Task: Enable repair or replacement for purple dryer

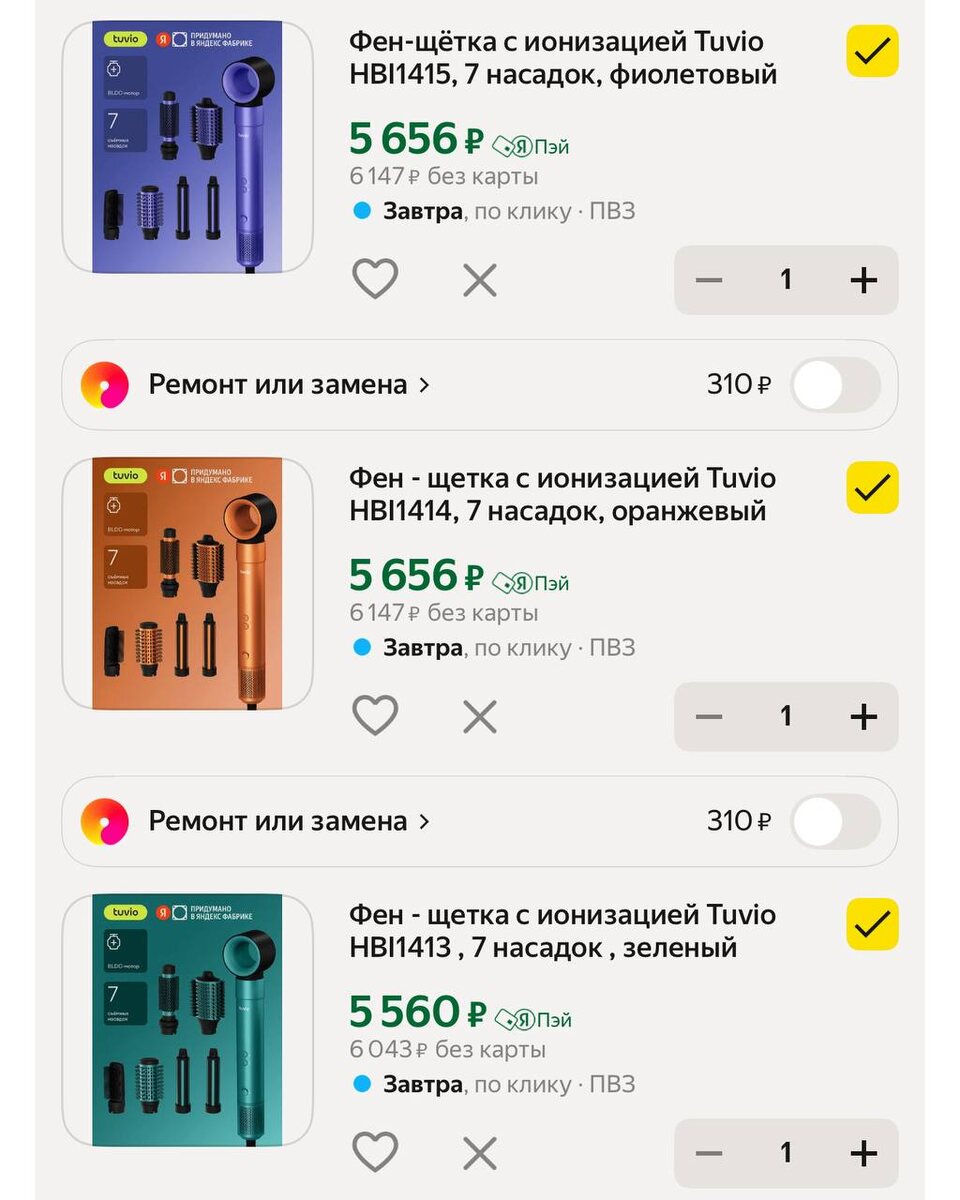Action: 835,385
